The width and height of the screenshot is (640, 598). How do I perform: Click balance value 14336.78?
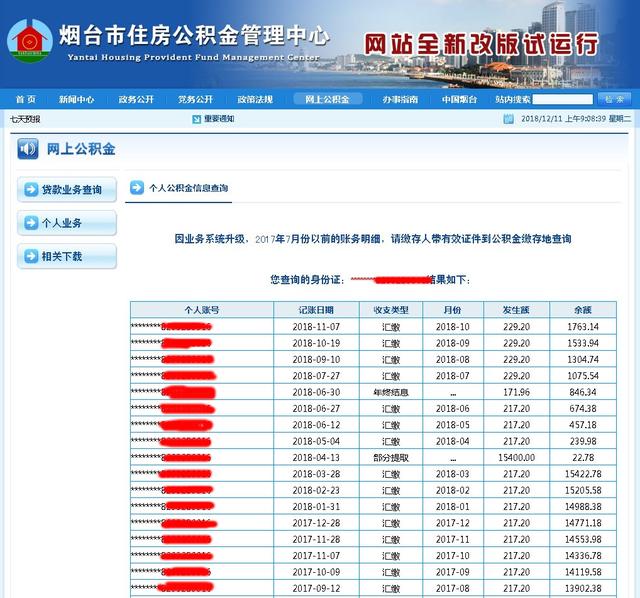click(x=583, y=556)
